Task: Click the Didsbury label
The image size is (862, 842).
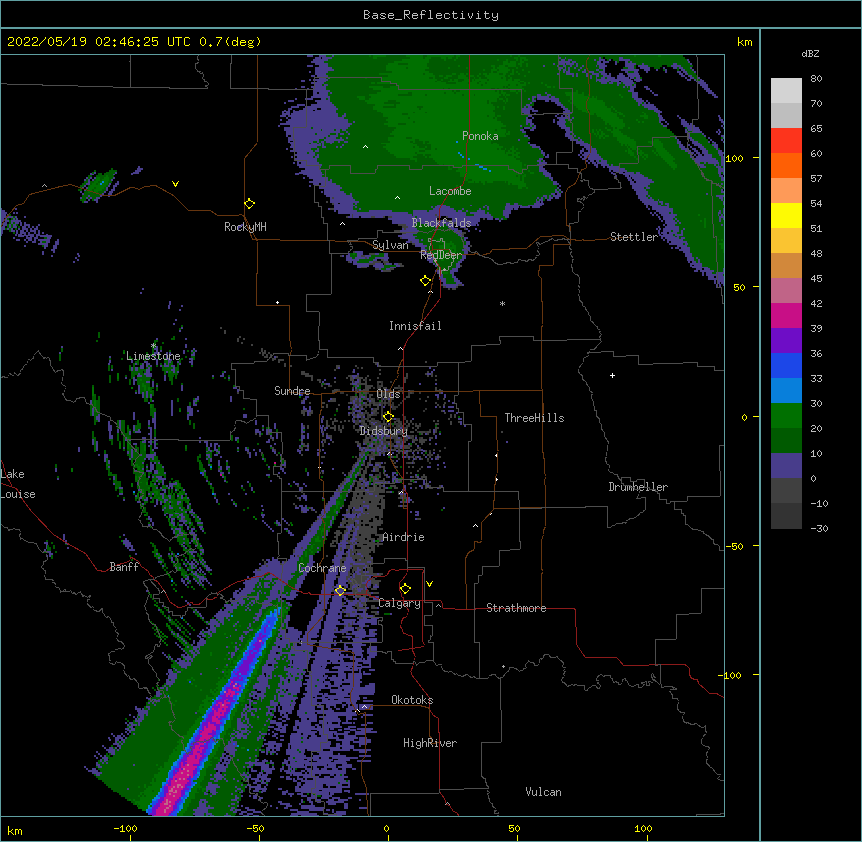Action: (384, 431)
